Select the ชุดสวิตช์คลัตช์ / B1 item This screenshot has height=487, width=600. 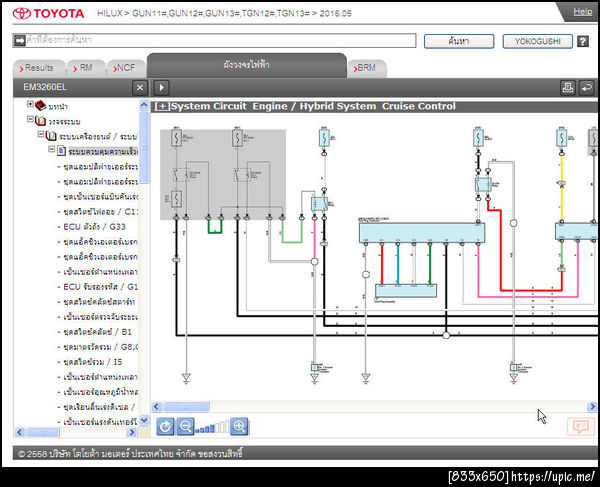(x=97, y=332)
